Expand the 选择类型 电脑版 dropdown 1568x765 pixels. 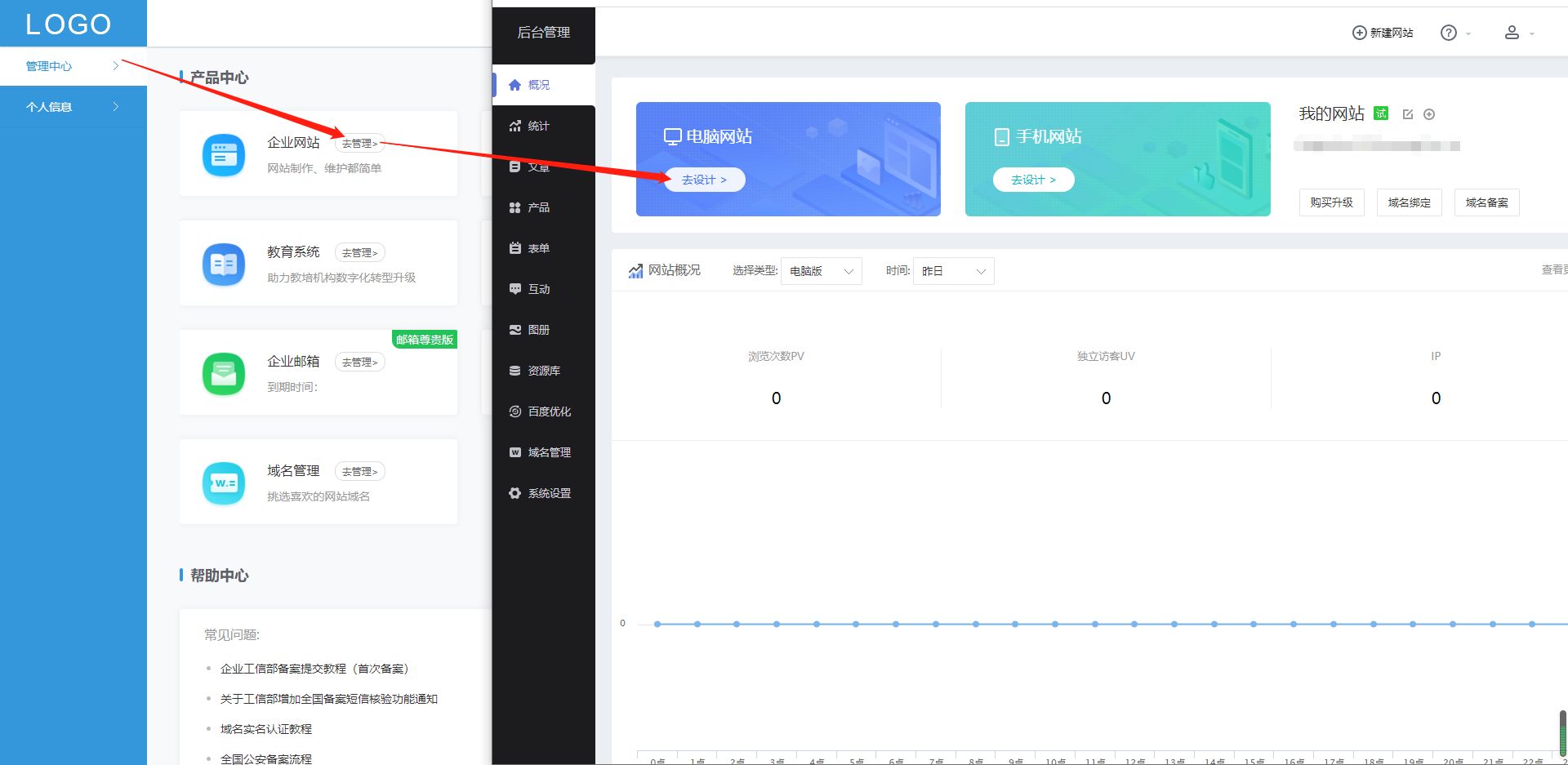pos(821,270)
